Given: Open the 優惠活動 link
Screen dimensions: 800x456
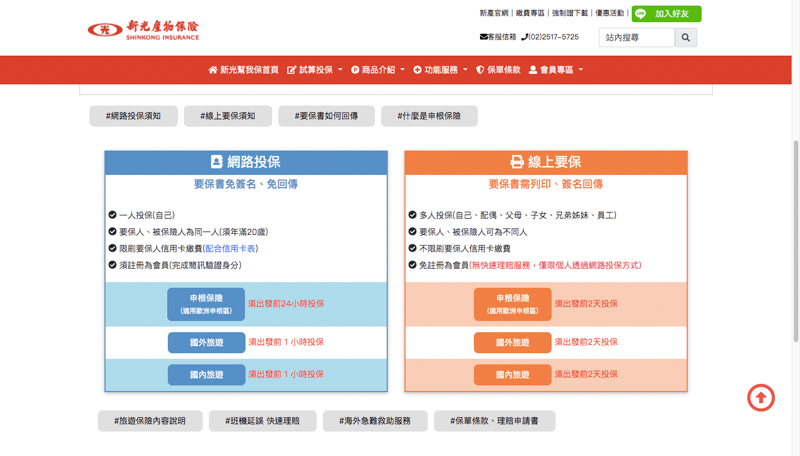Looking at the screenshot, I should [610, 13].
